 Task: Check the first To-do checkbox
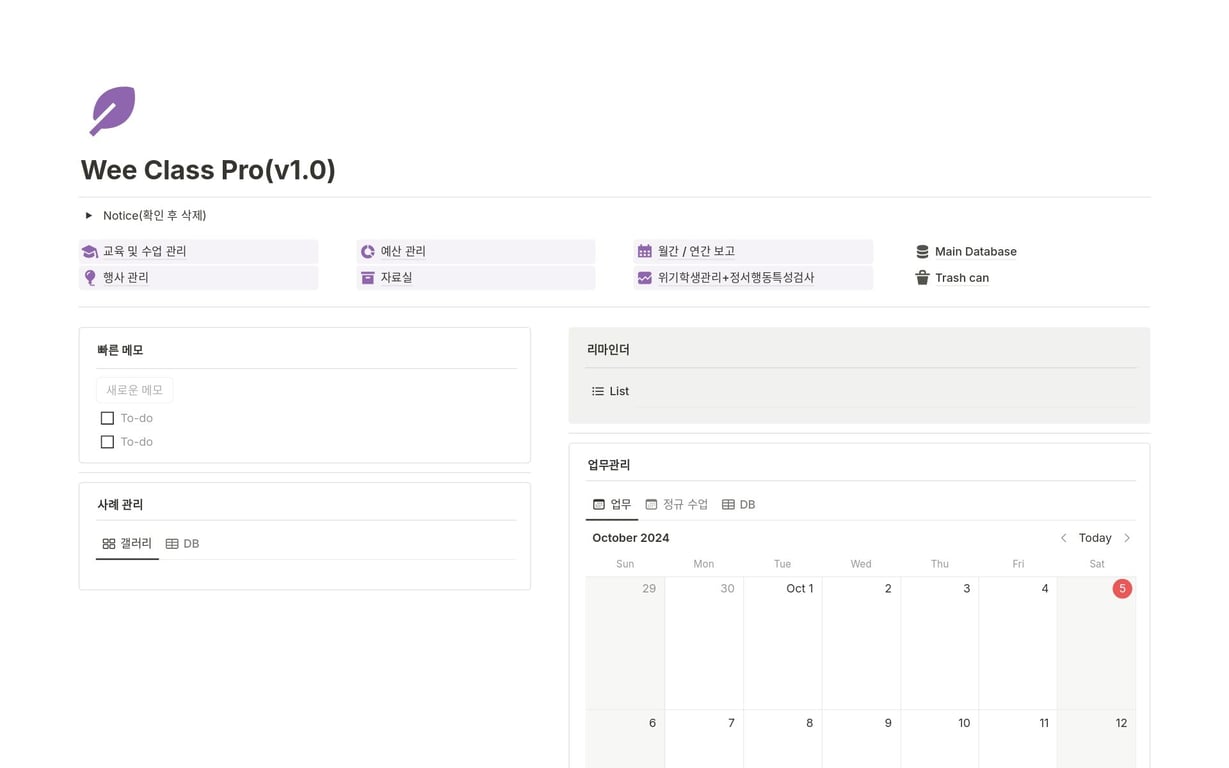[x=107, y=418]
